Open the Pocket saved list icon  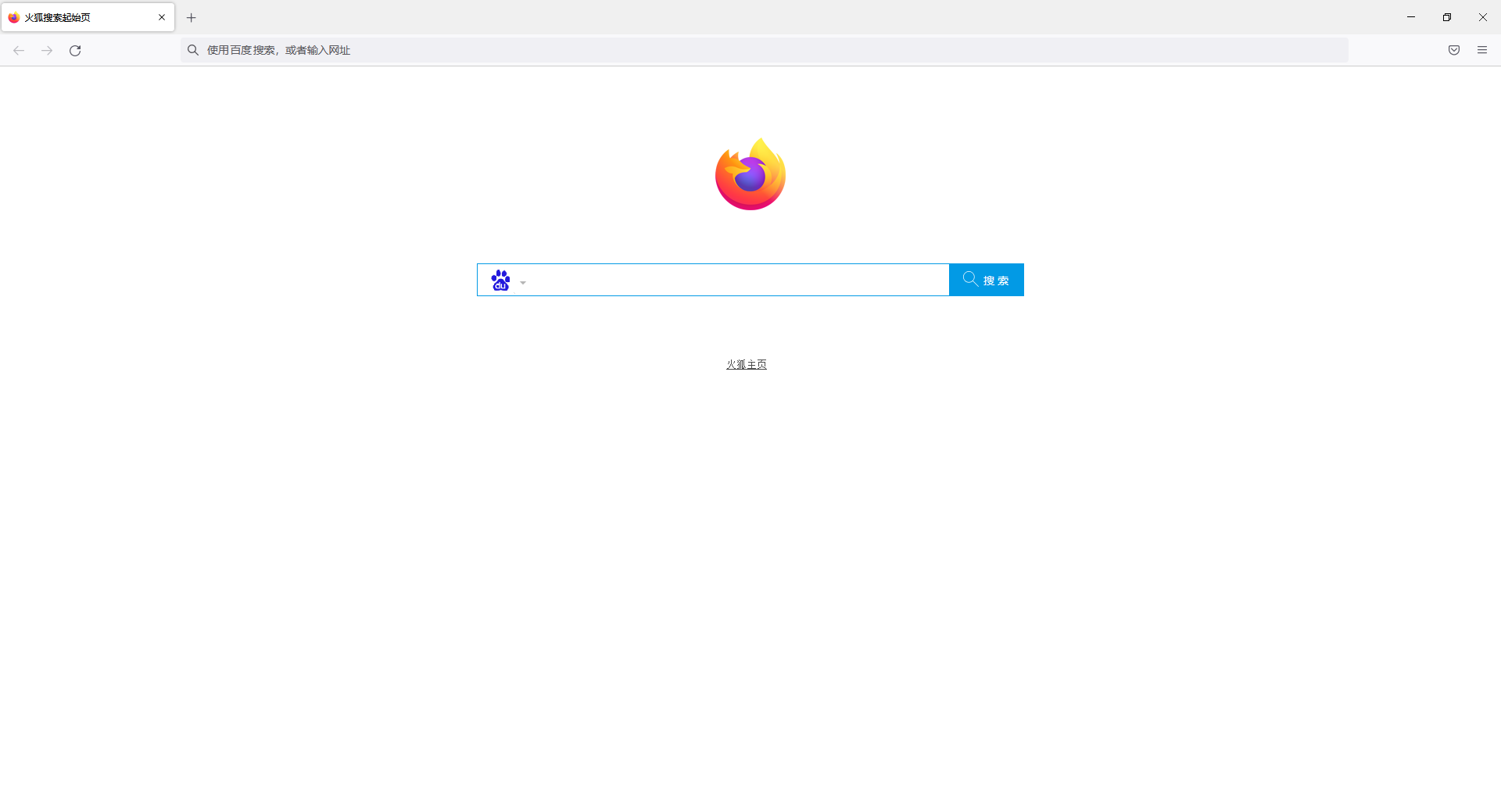pos(1453,50)
